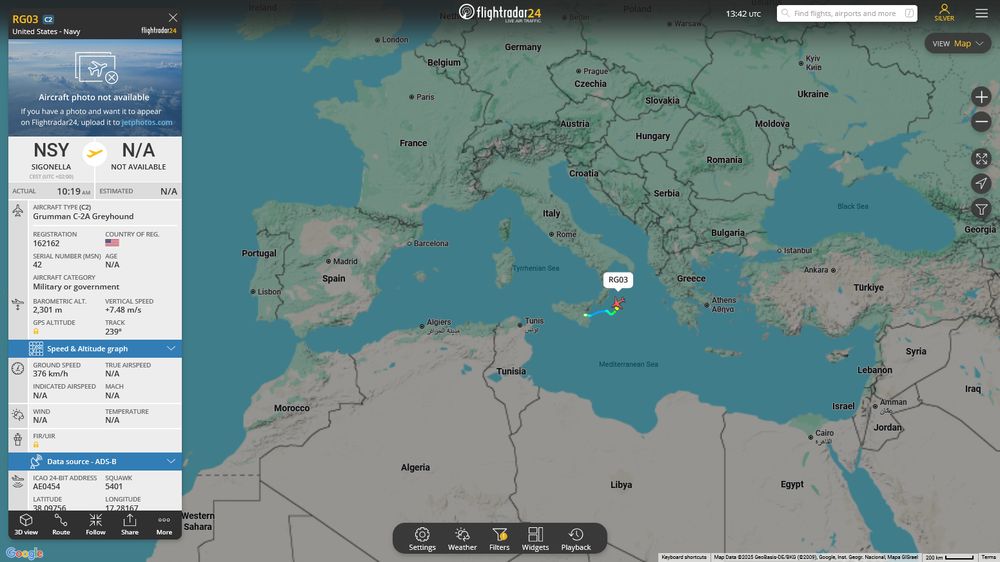
Task: Open the Filters tool in bottom bar
Action: click(499, 538)
